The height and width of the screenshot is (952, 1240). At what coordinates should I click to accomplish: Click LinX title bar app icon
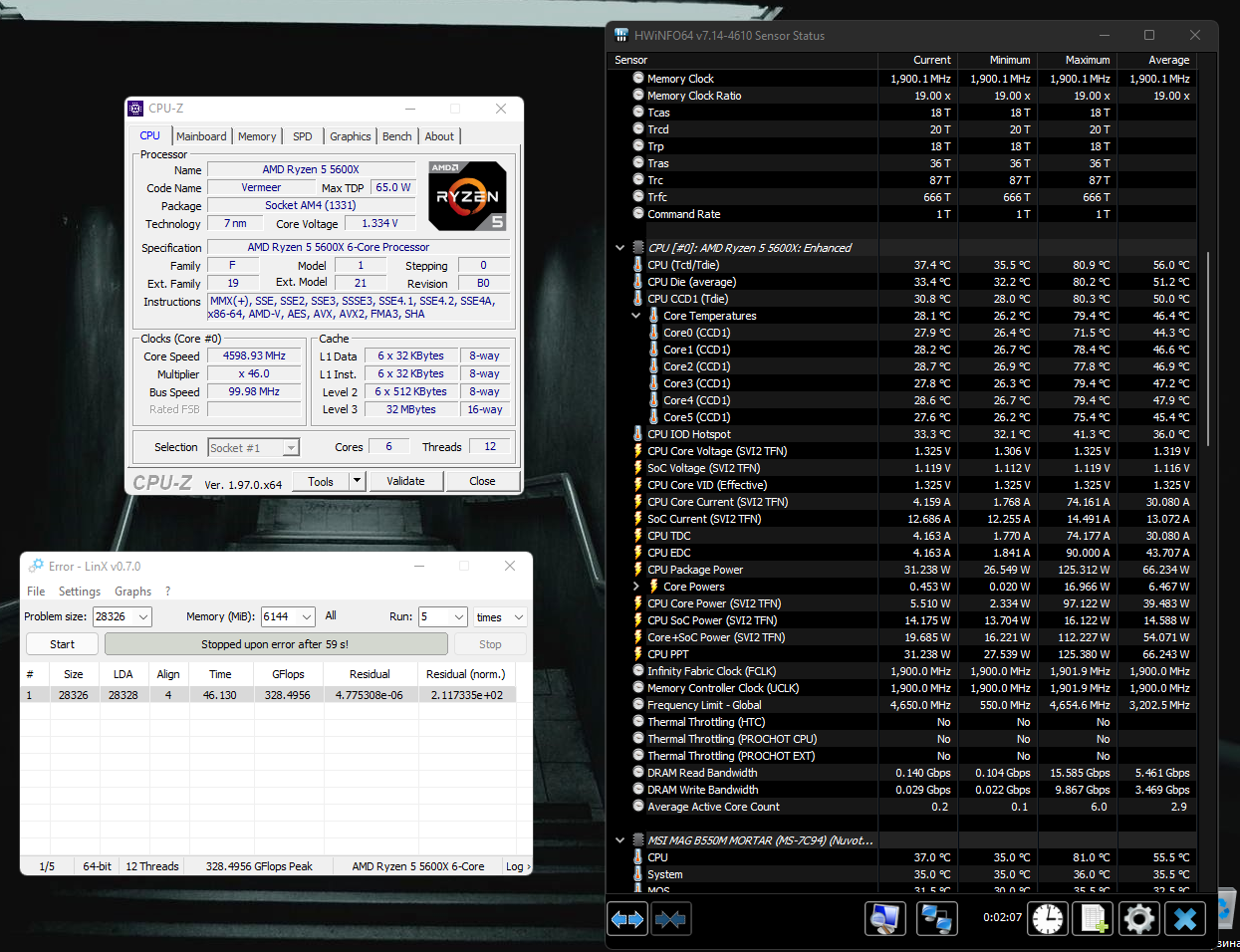tap(36, 566)
